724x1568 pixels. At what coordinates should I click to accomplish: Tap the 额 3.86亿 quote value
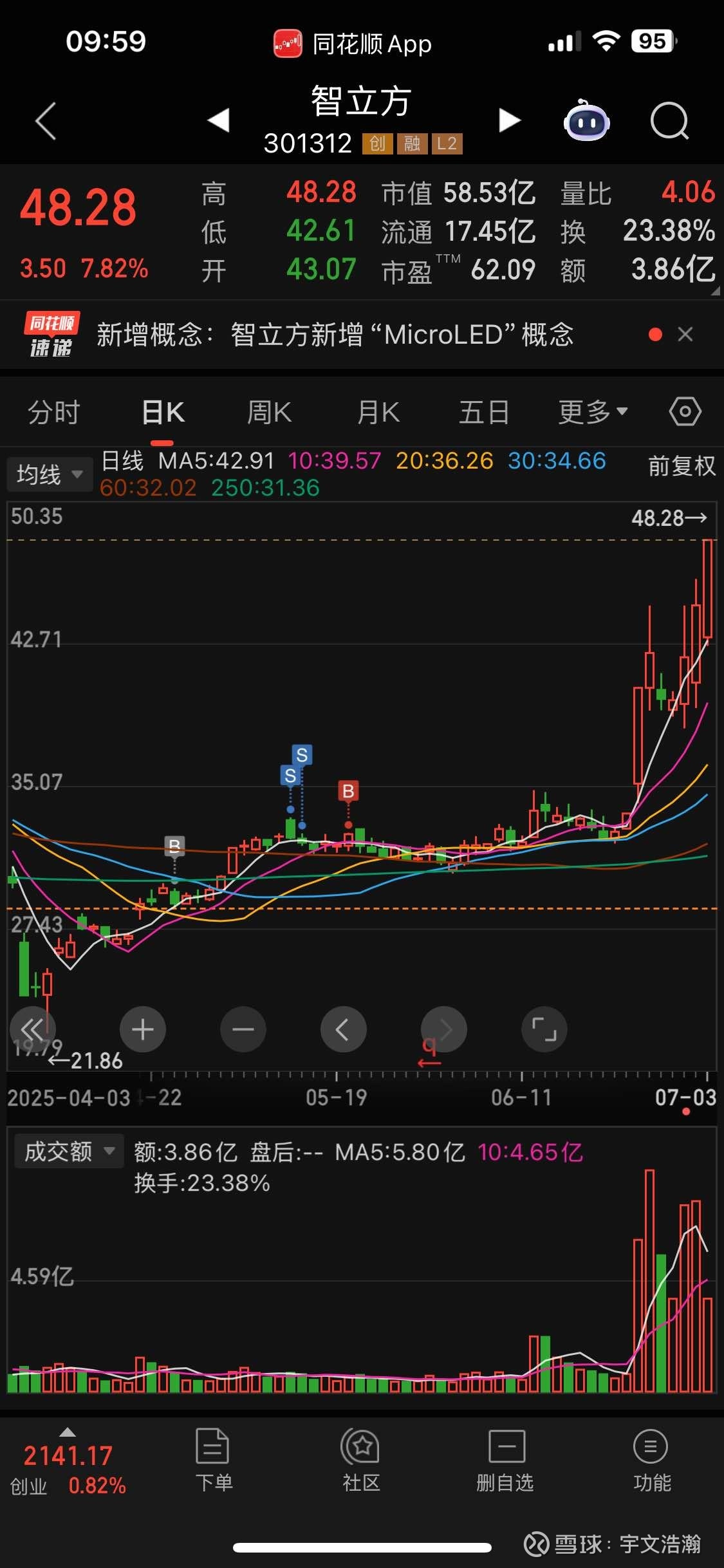coord(673,269)
